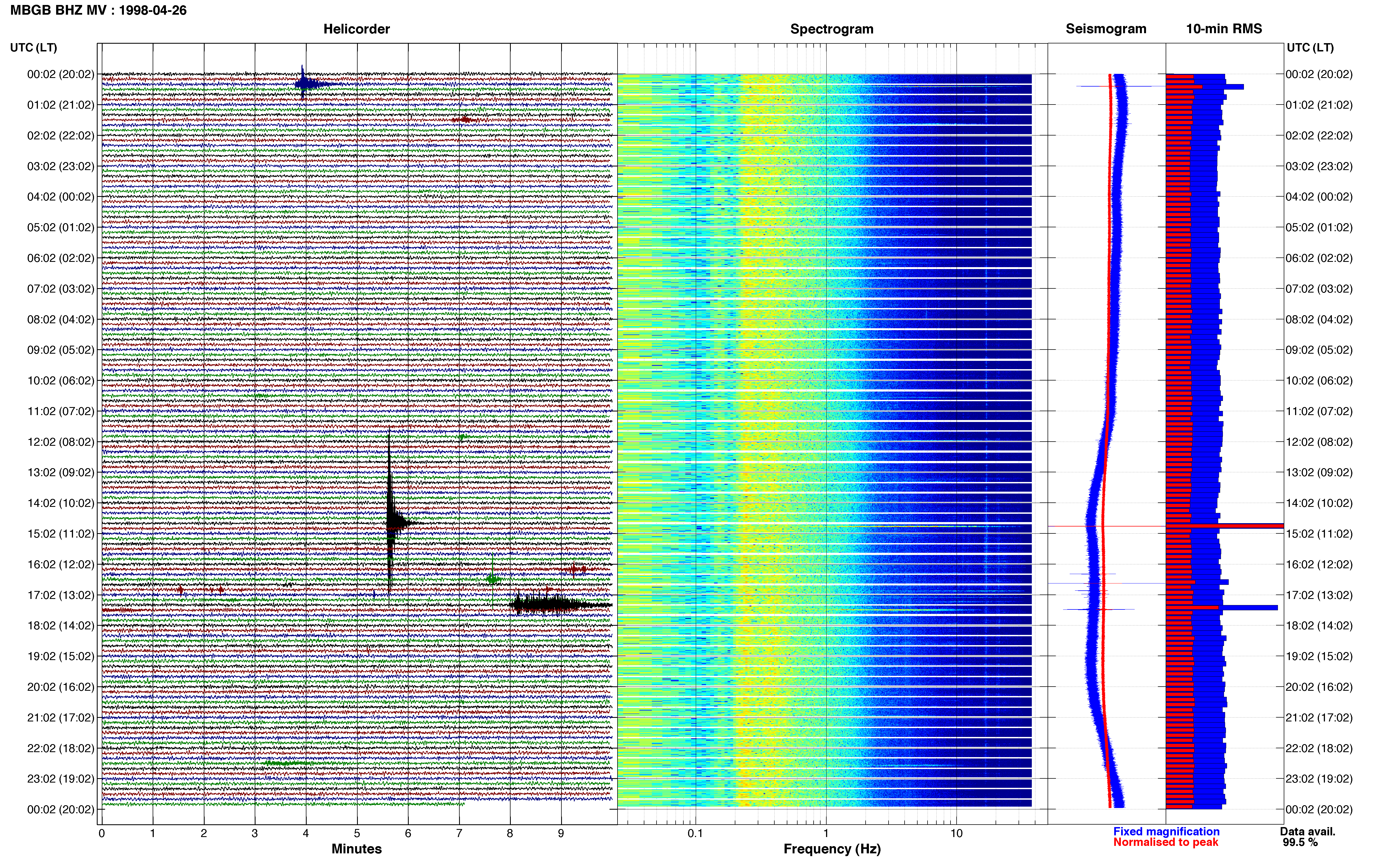Click the Minutes axis title

point(356,848)
